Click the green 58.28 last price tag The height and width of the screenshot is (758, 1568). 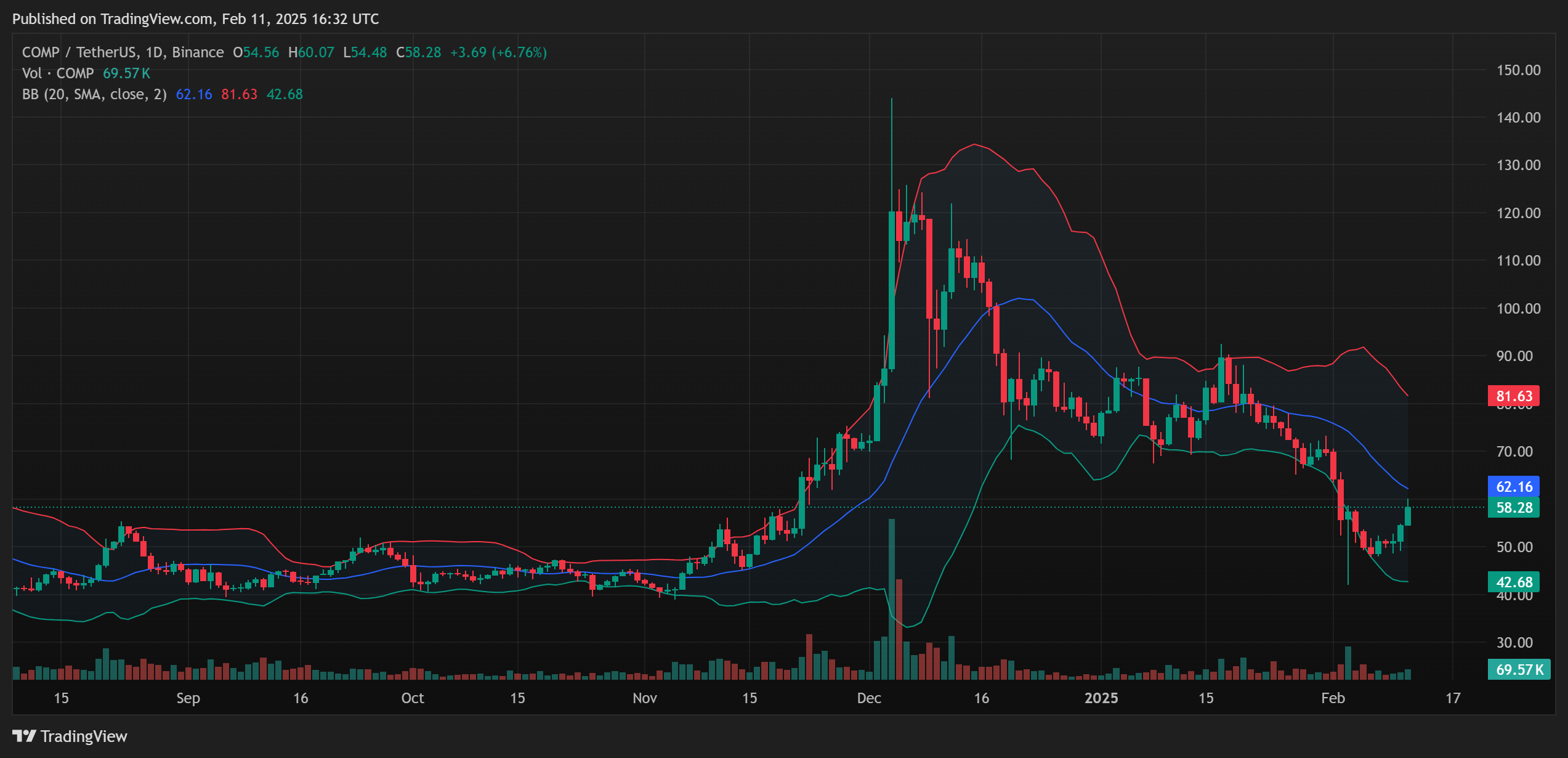[x=1513, y=508]
